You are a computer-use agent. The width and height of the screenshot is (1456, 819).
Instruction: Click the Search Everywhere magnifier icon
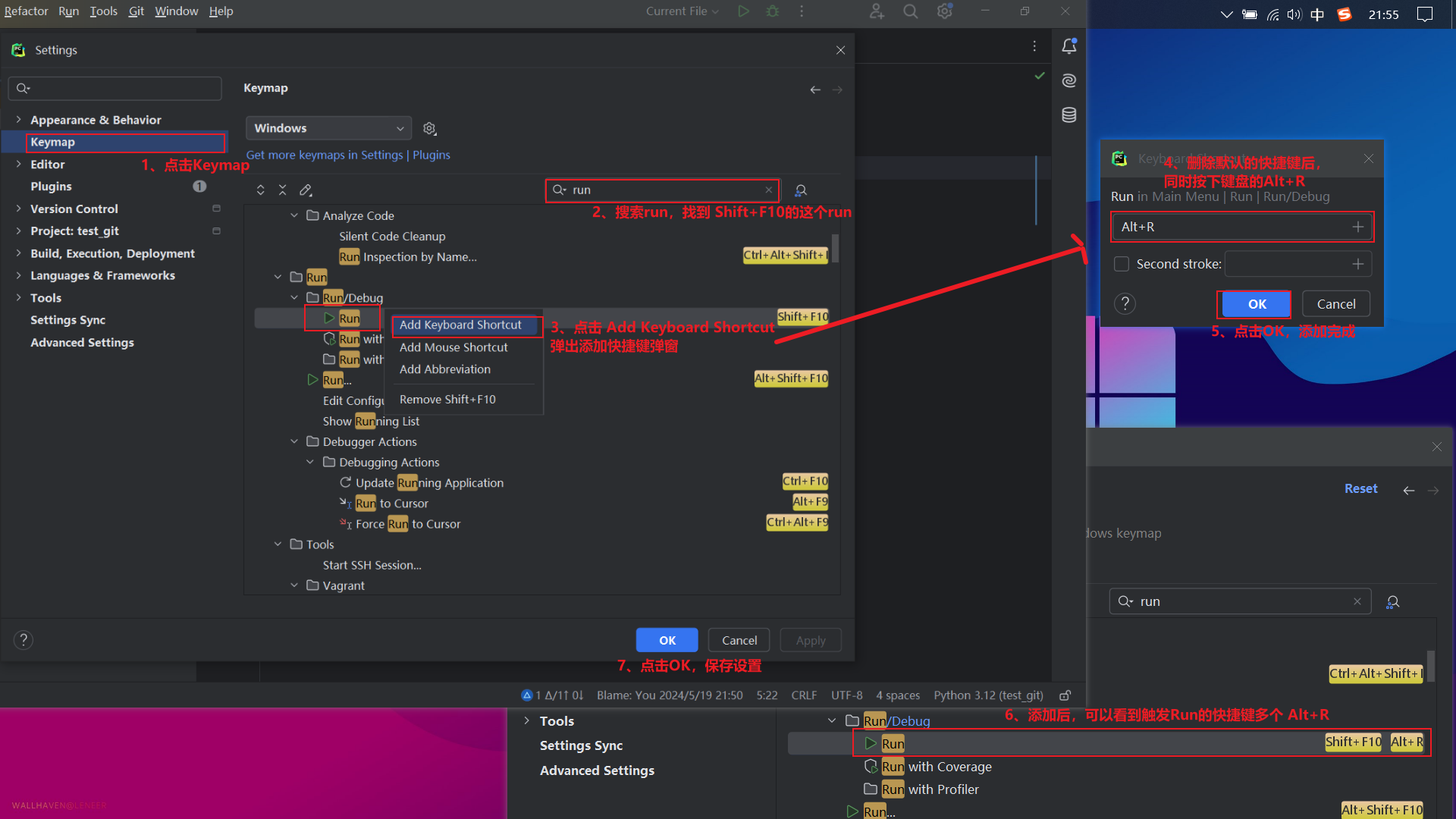(x=910, y=11)
